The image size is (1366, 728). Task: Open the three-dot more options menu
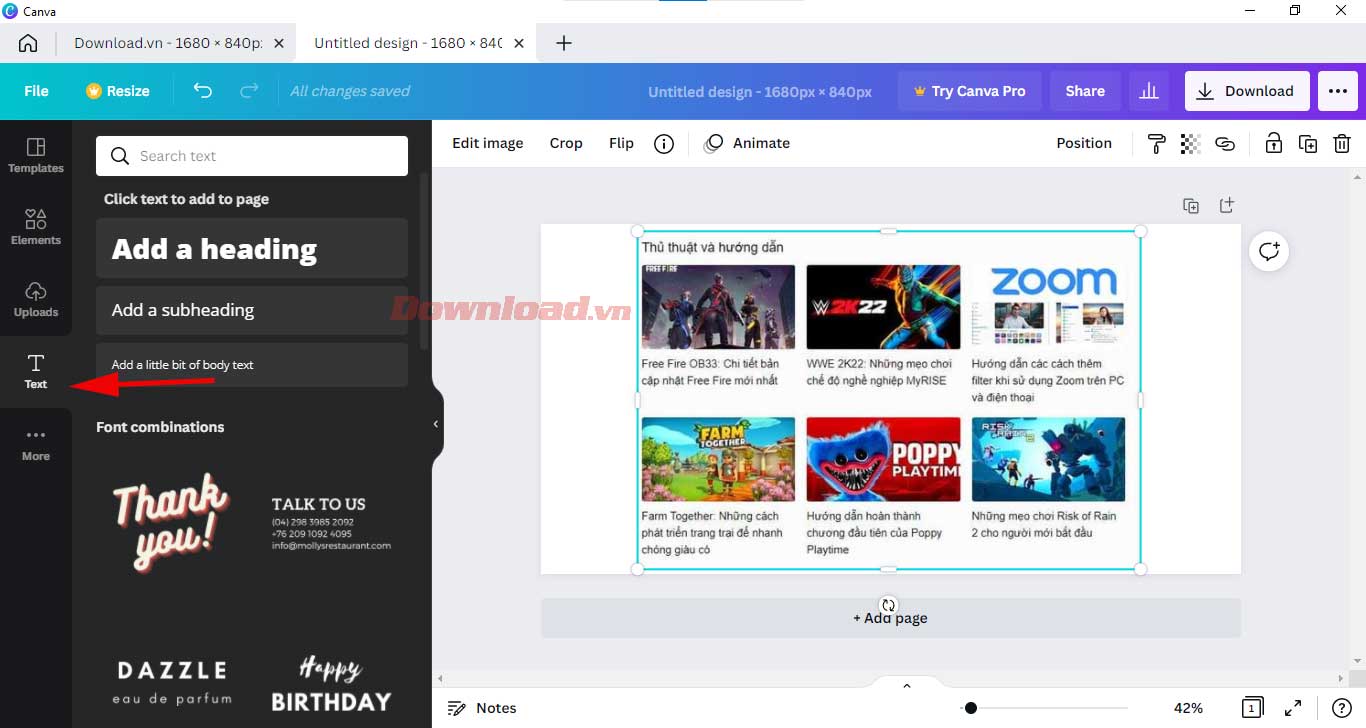pos(1338,91)
